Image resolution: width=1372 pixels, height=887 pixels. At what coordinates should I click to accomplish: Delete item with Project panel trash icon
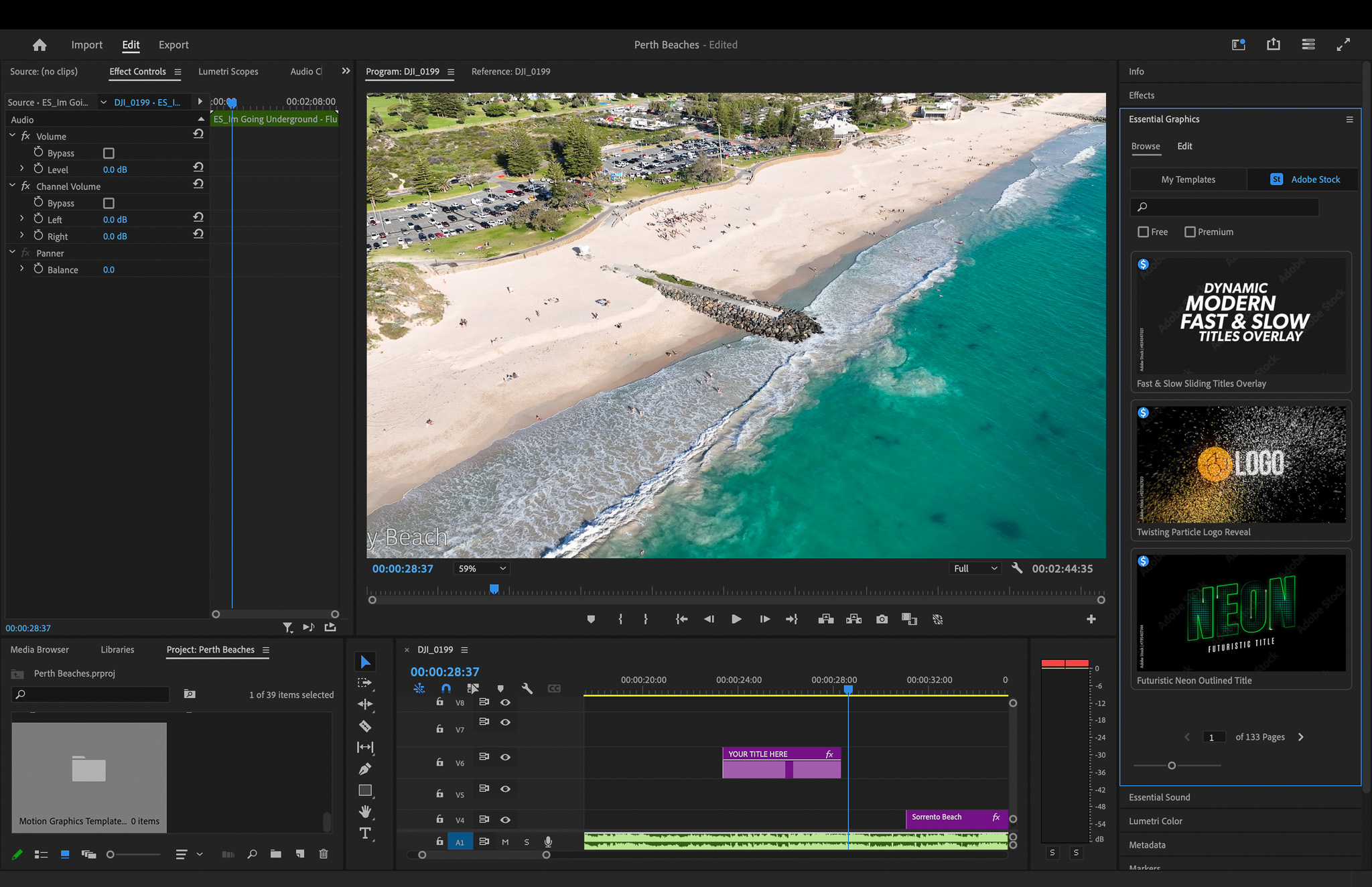324,854
